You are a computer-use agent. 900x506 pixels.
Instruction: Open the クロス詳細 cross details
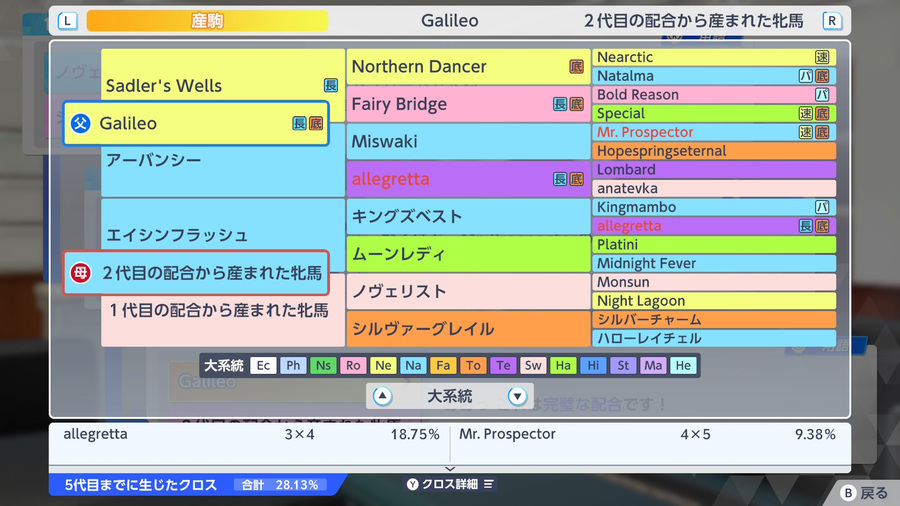click(450, 484)
